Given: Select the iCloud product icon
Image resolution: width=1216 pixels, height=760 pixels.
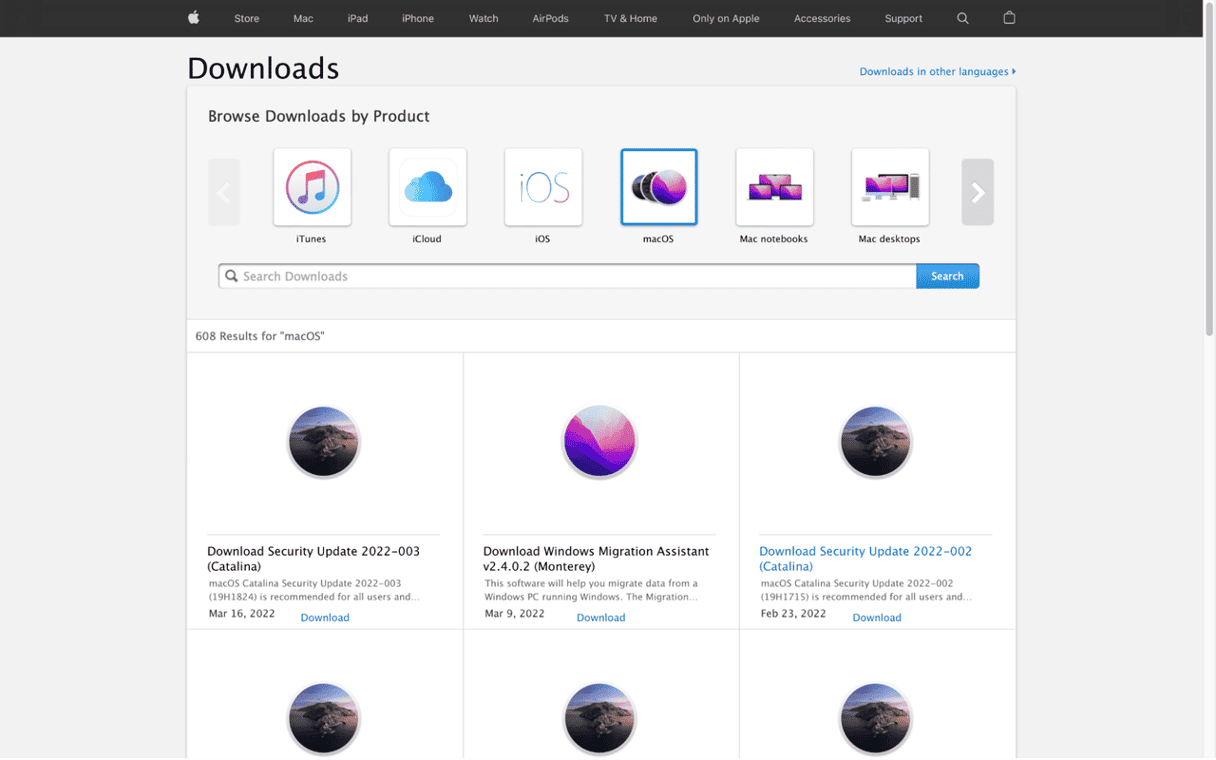Looking at the screenshot, I should click(427, 188).
